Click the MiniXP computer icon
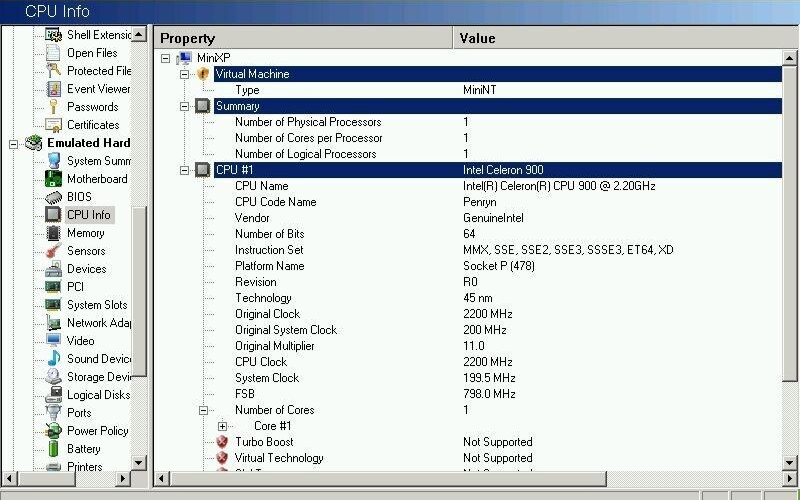The height and width of the screenshot is (500, 800). coord(184,58)
